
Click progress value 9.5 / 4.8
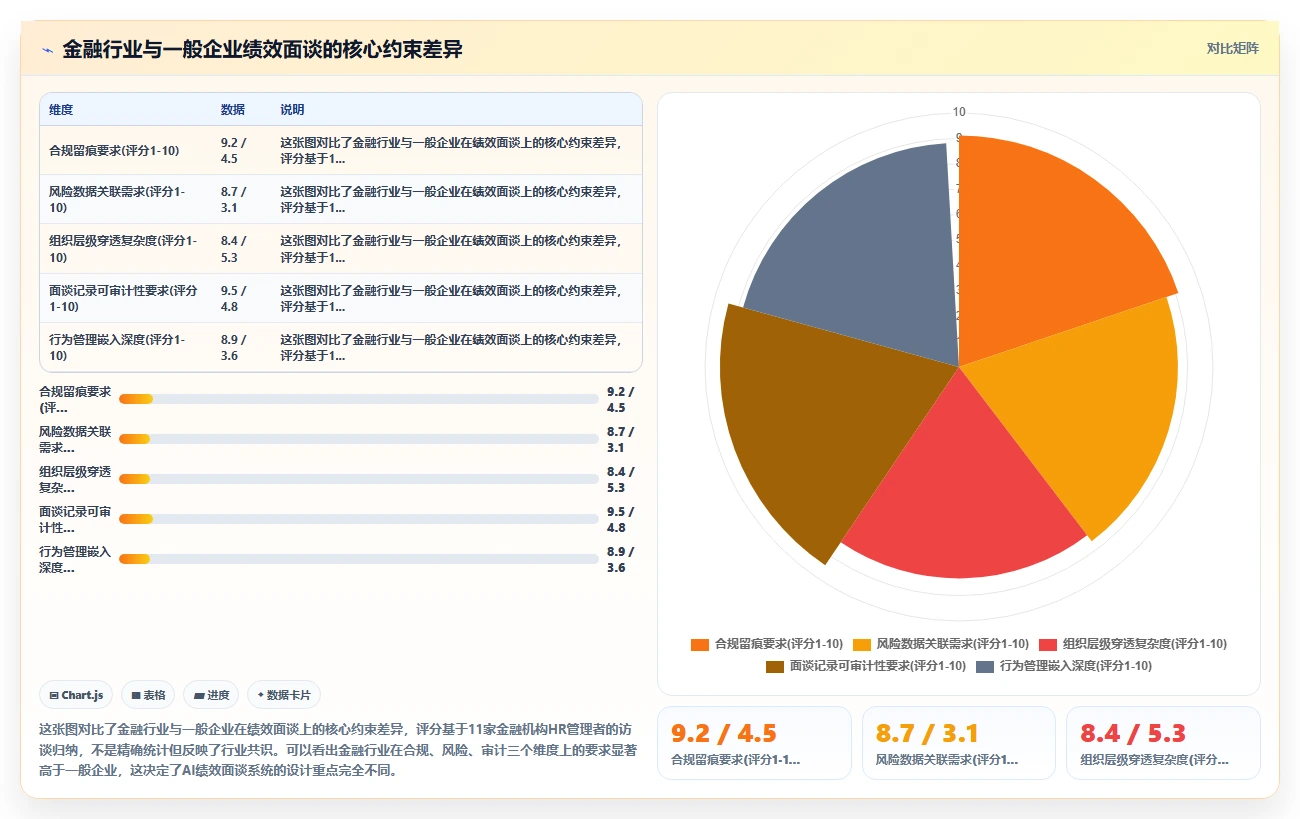[621, 519]
